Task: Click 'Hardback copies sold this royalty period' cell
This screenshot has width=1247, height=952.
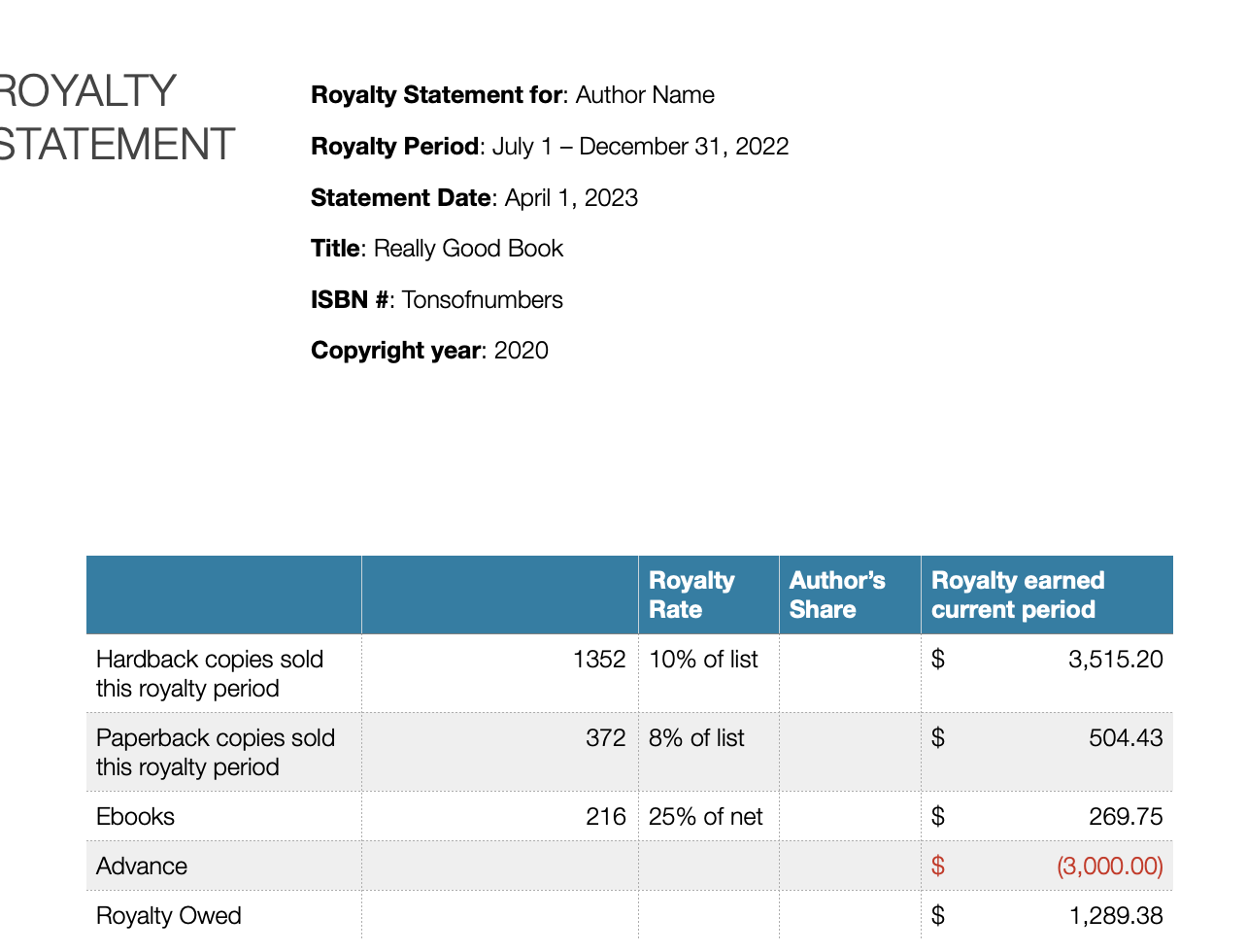Action: [223, 673]
